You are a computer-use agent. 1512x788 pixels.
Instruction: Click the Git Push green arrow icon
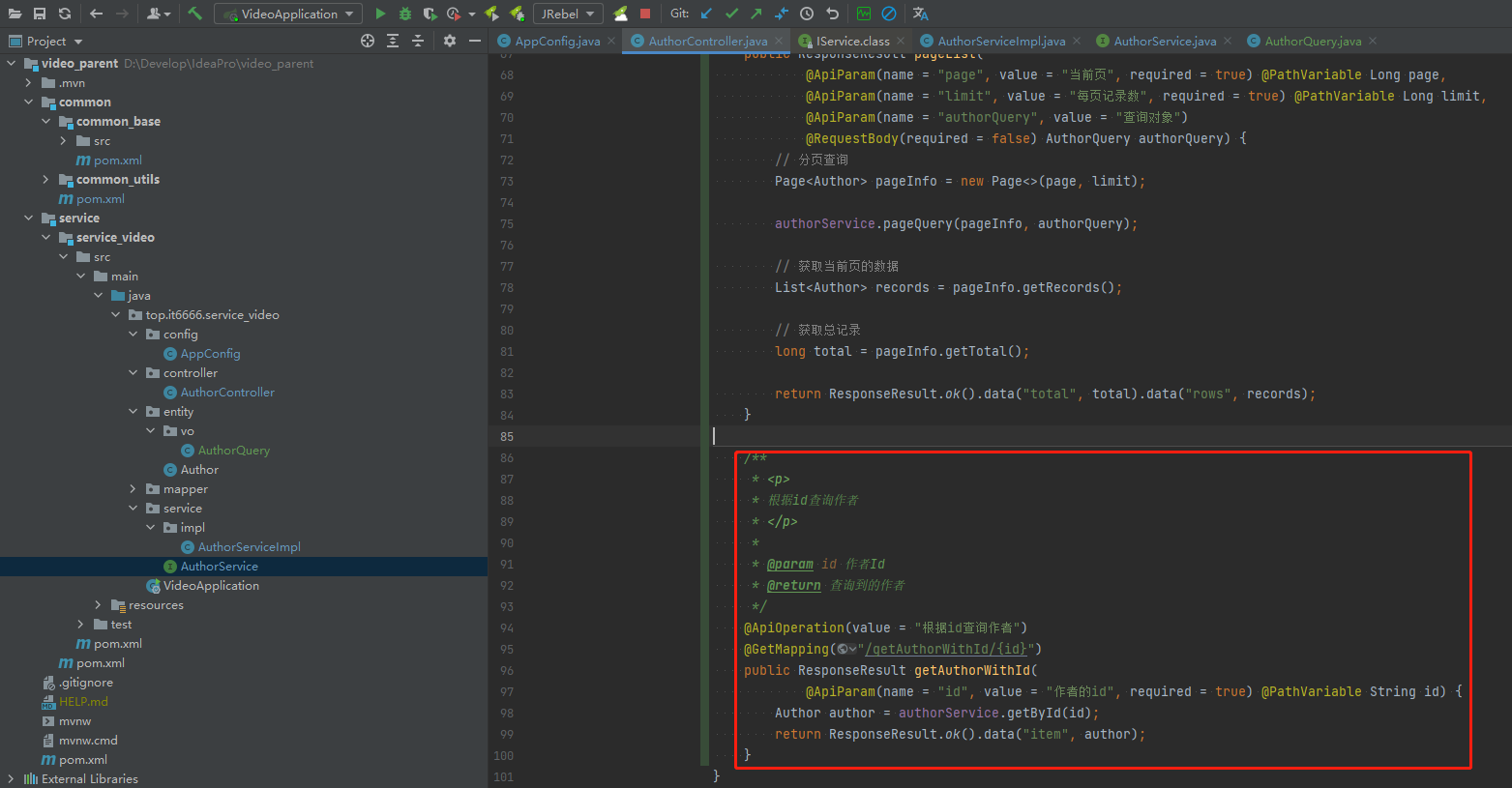756,14
